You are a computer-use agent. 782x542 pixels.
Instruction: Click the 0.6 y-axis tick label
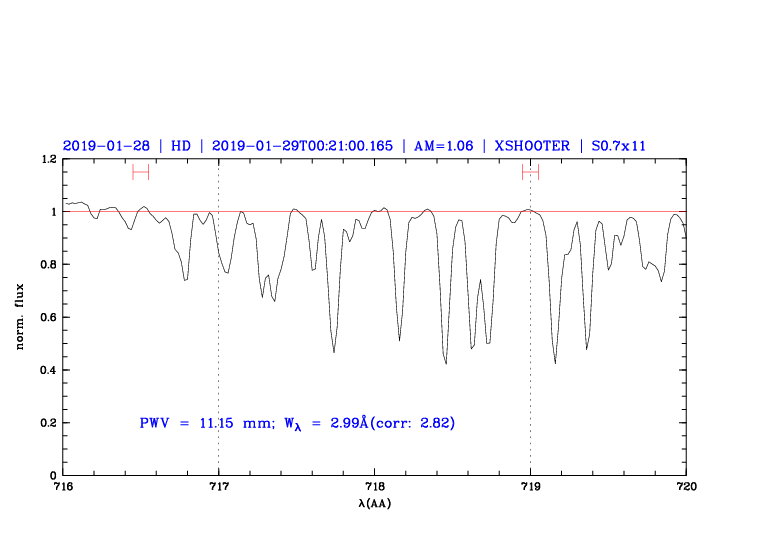46,318
